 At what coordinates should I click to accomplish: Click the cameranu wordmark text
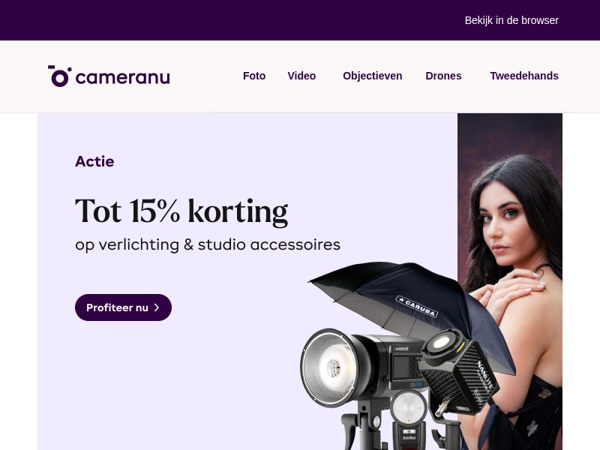(x=123, y=78)
